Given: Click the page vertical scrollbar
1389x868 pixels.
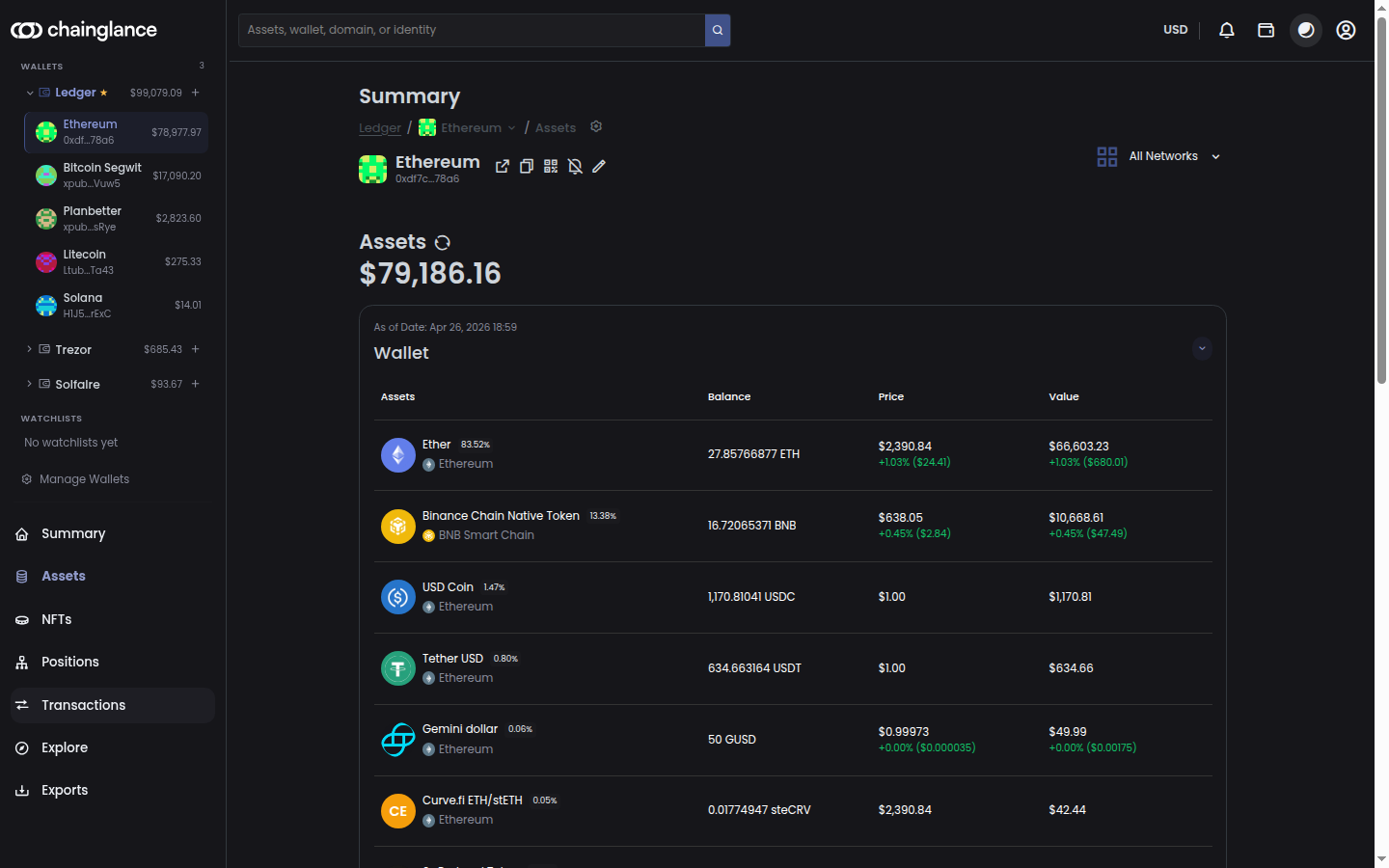Looking at the screenshot, I should pos(1381,203).
